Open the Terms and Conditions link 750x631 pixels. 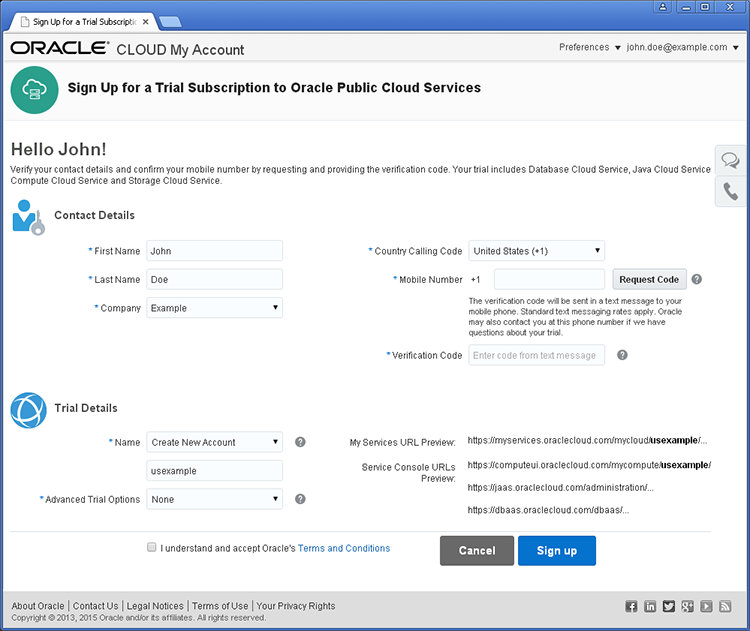coord(344,548)
